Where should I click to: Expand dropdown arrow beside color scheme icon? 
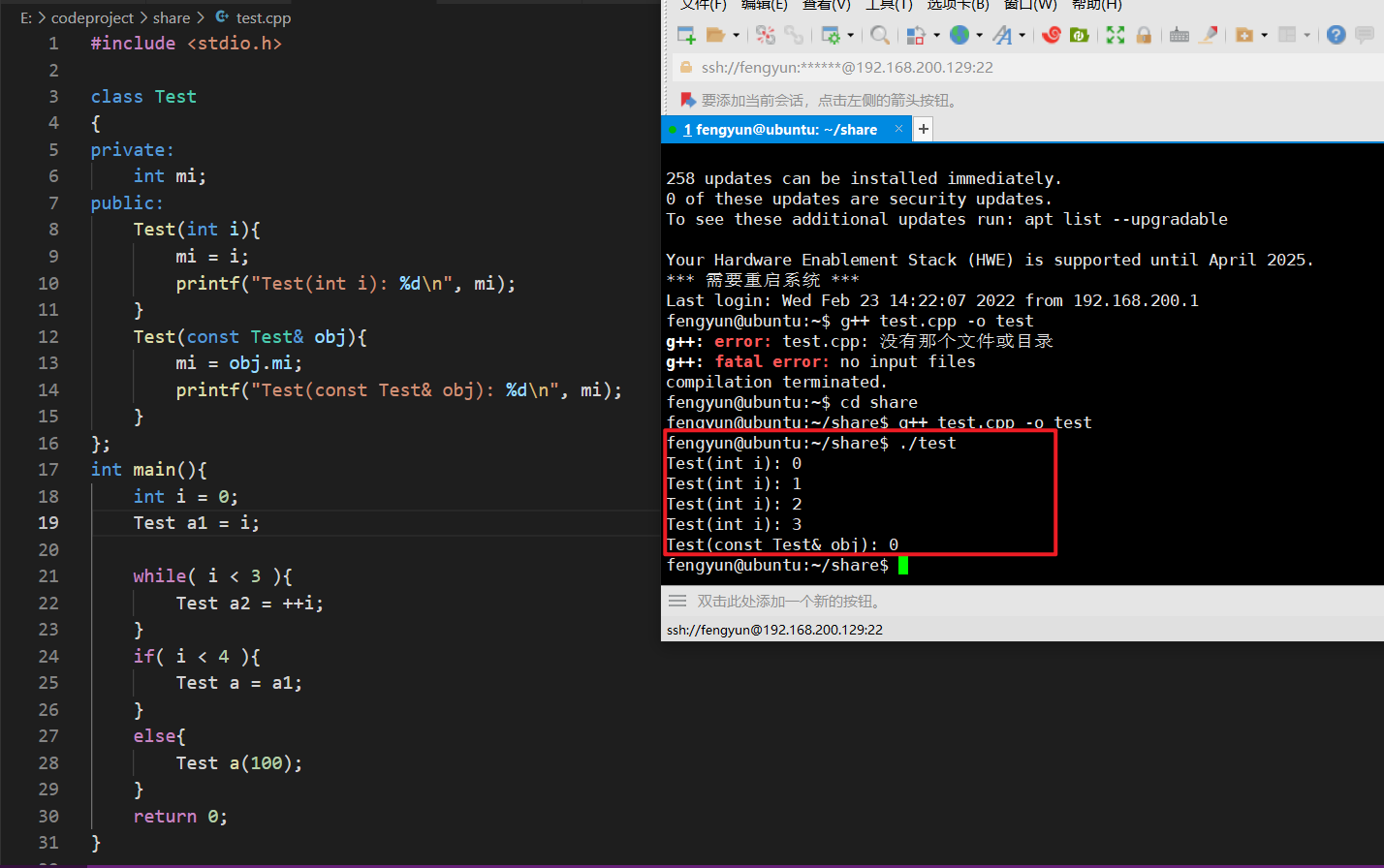pyautogui.click(x=936, y=35)
